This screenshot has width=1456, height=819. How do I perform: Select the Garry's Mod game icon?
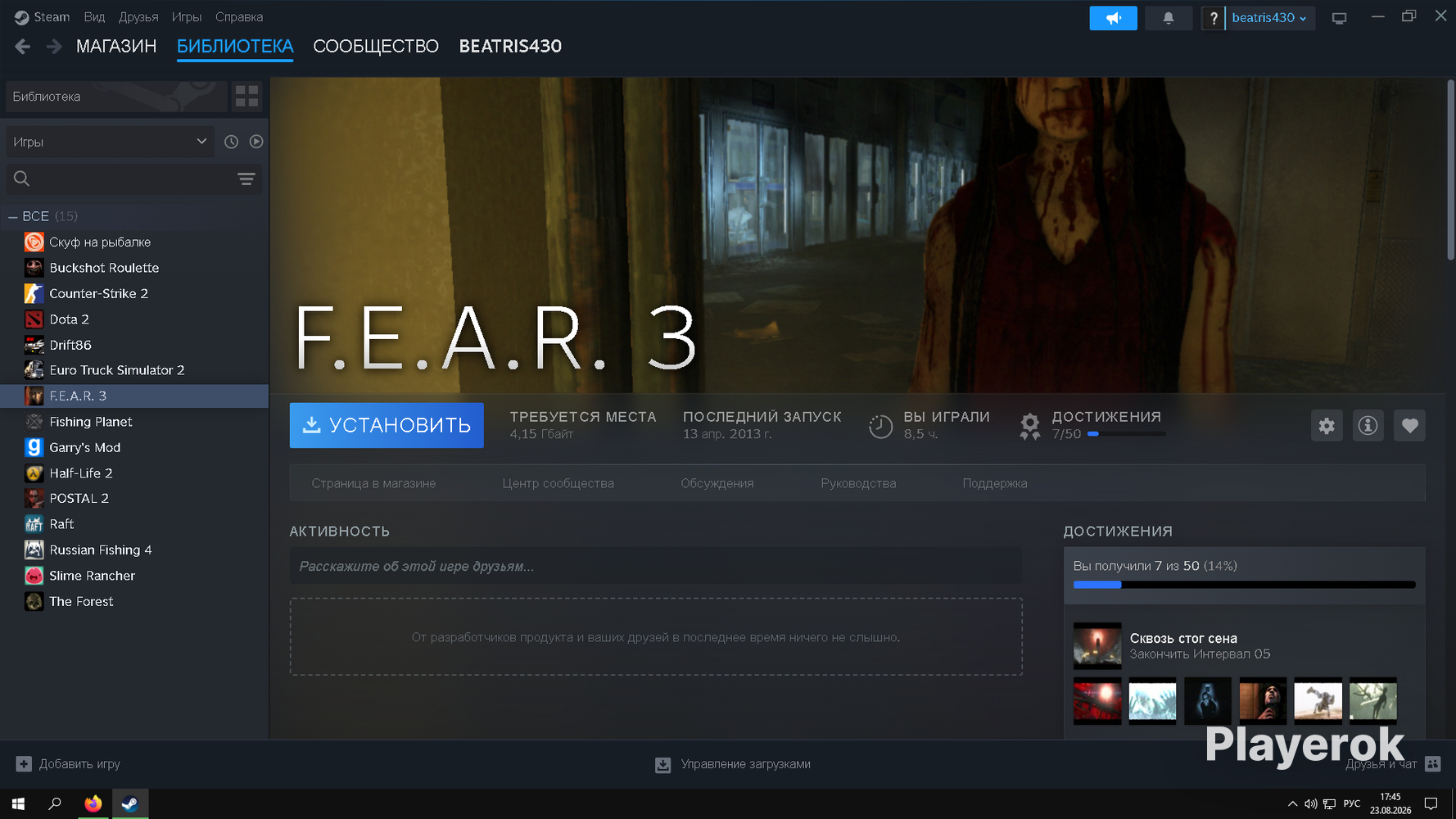tap(34, 447)
